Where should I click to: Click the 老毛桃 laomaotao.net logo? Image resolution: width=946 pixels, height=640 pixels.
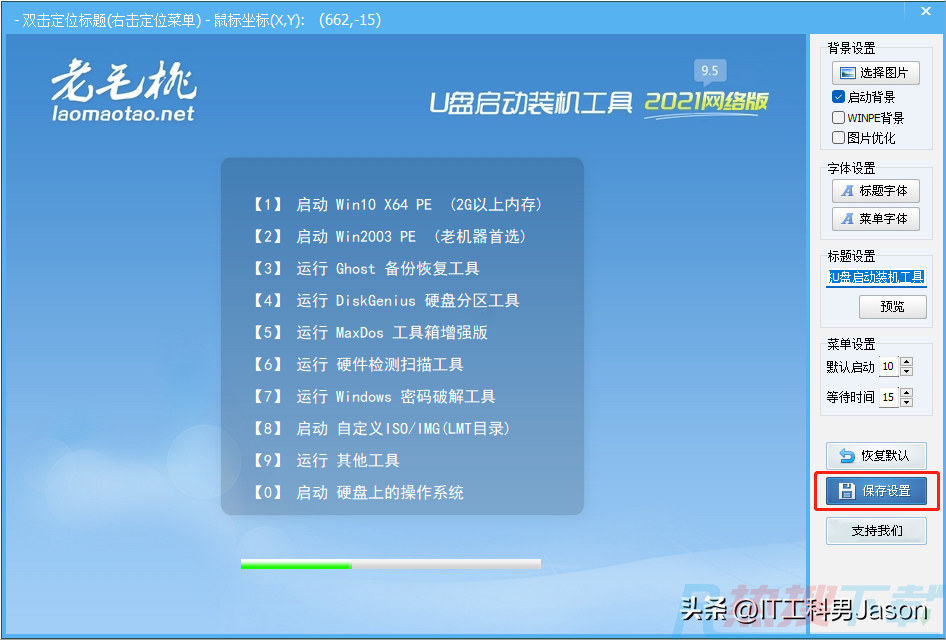click(x=124, y=90)
